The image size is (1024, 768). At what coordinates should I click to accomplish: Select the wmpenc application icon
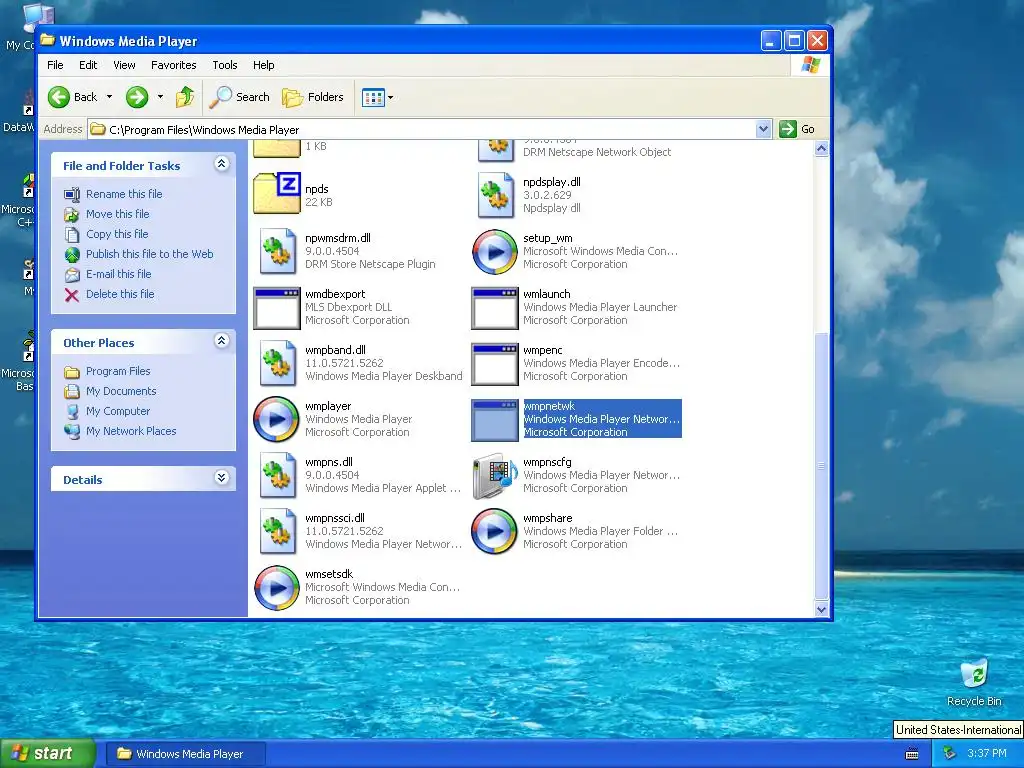pyautogui.click(x=495, y=364)
